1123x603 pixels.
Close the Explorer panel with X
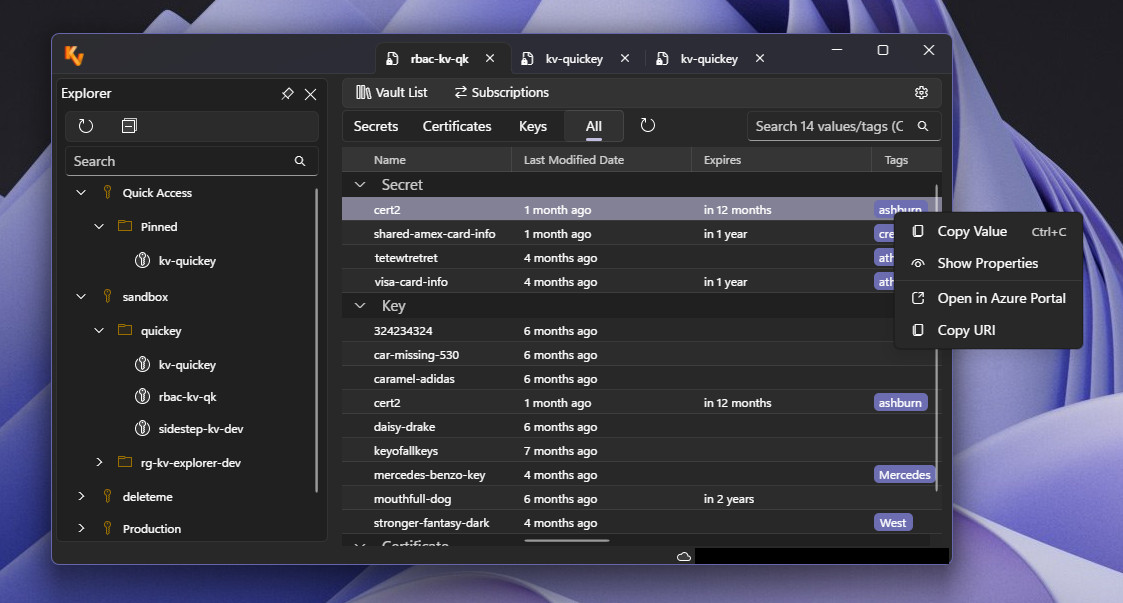tap(310, 94)
